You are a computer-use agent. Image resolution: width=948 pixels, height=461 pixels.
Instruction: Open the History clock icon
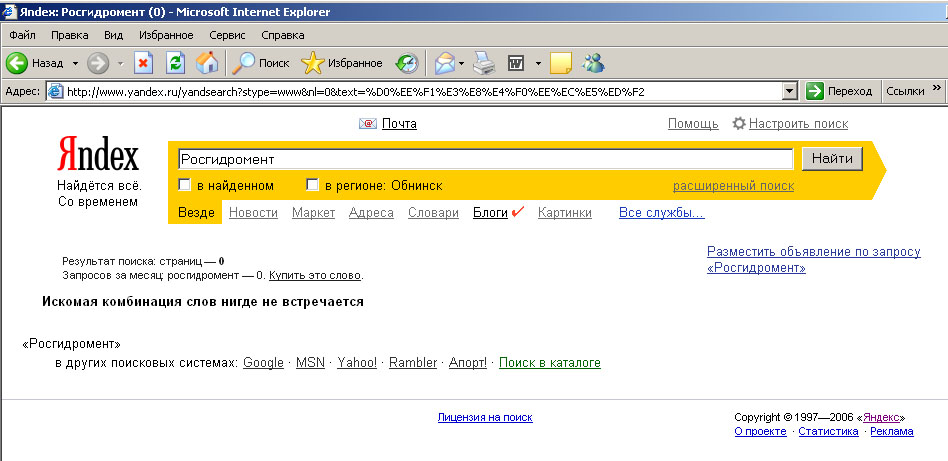[x=406, y=63]
